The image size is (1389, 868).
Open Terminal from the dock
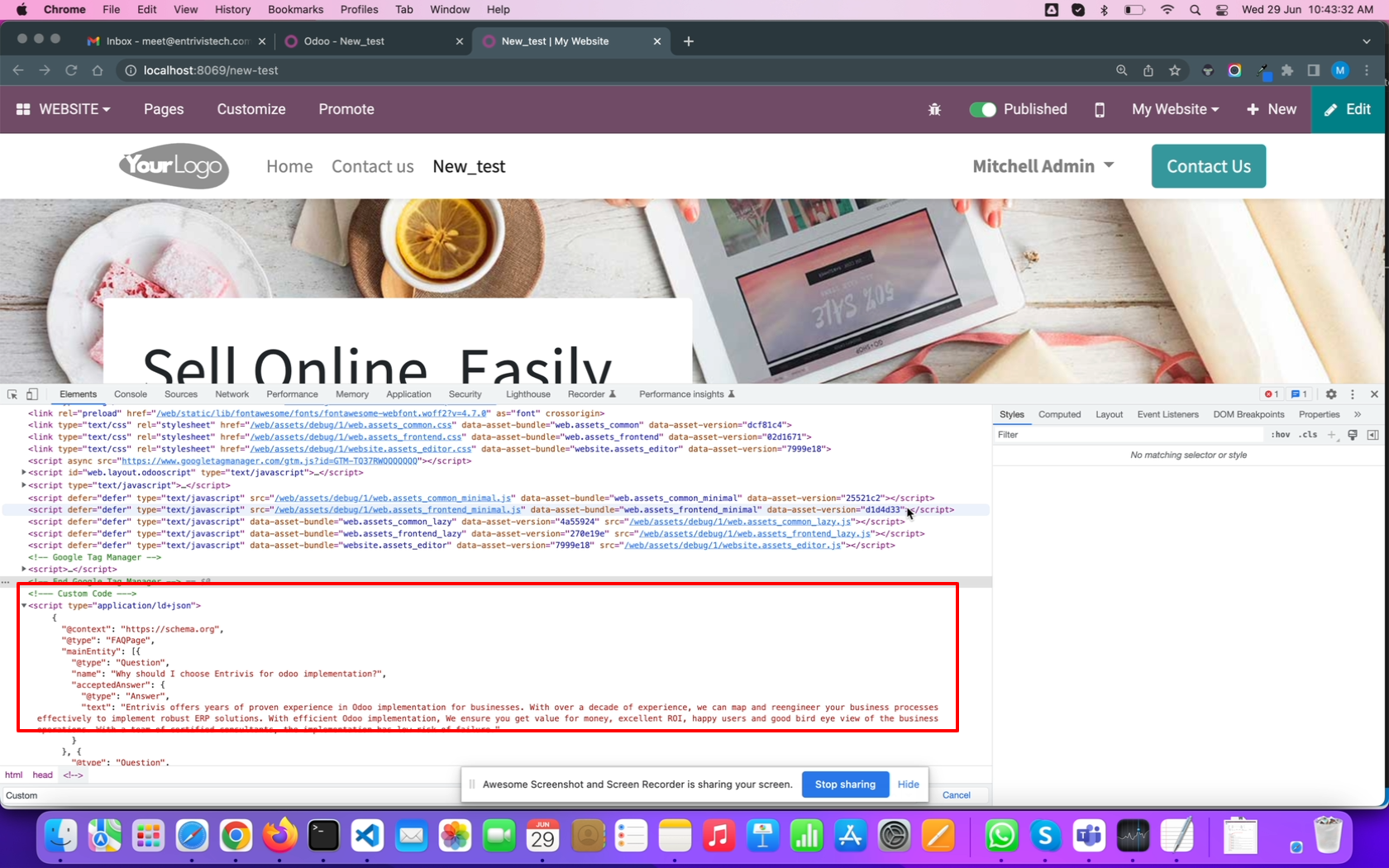[323, 837]
